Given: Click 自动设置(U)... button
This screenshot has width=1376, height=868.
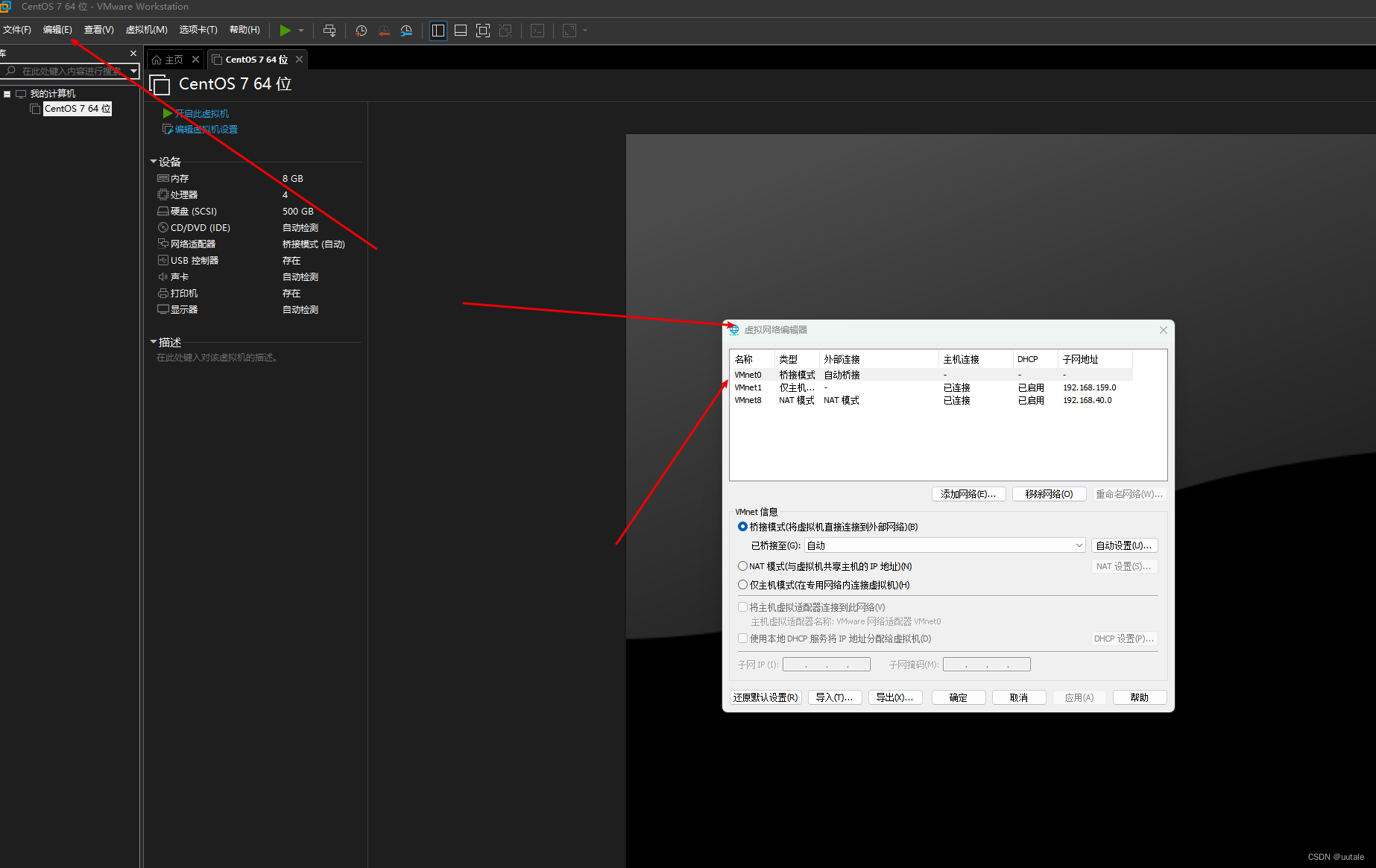Looking at the screenshot, I should 1124,545.
